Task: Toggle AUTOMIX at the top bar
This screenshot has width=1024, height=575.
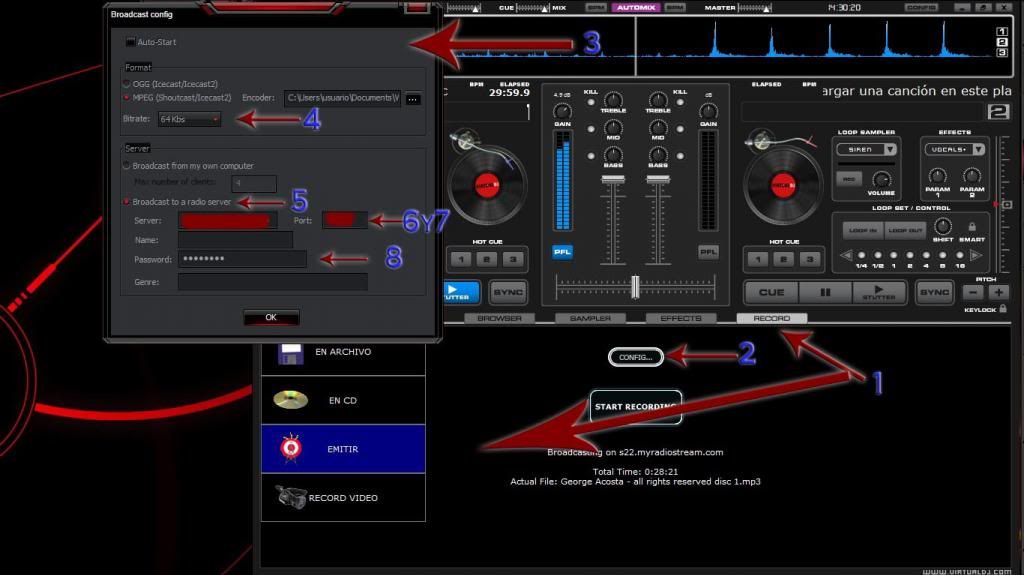Action: [635, 7]
